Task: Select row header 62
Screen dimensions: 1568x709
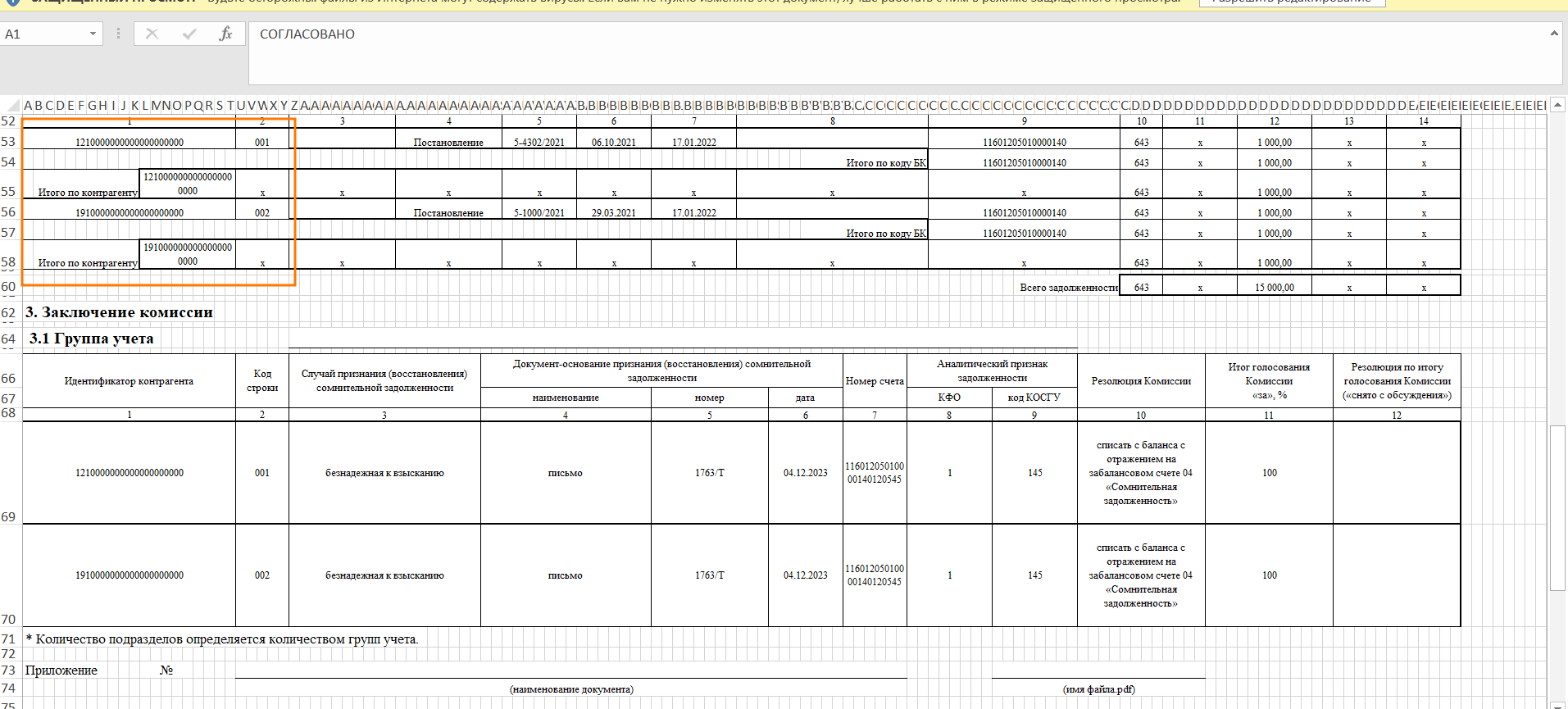Action: point(9,313)
